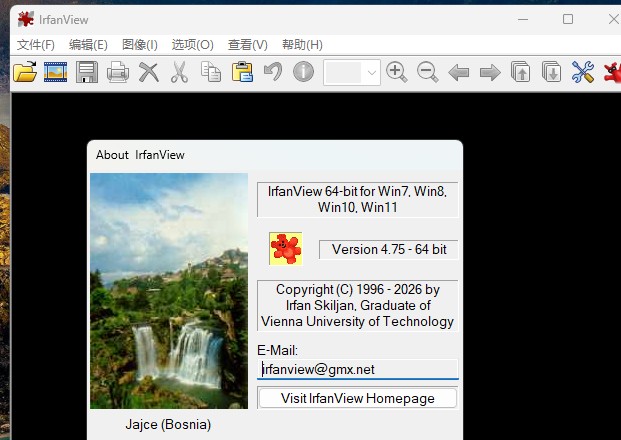Viewport: 621px width, 440px height.
Task: Click the IrfanView logo in title bar
Action: click(25, 19)
